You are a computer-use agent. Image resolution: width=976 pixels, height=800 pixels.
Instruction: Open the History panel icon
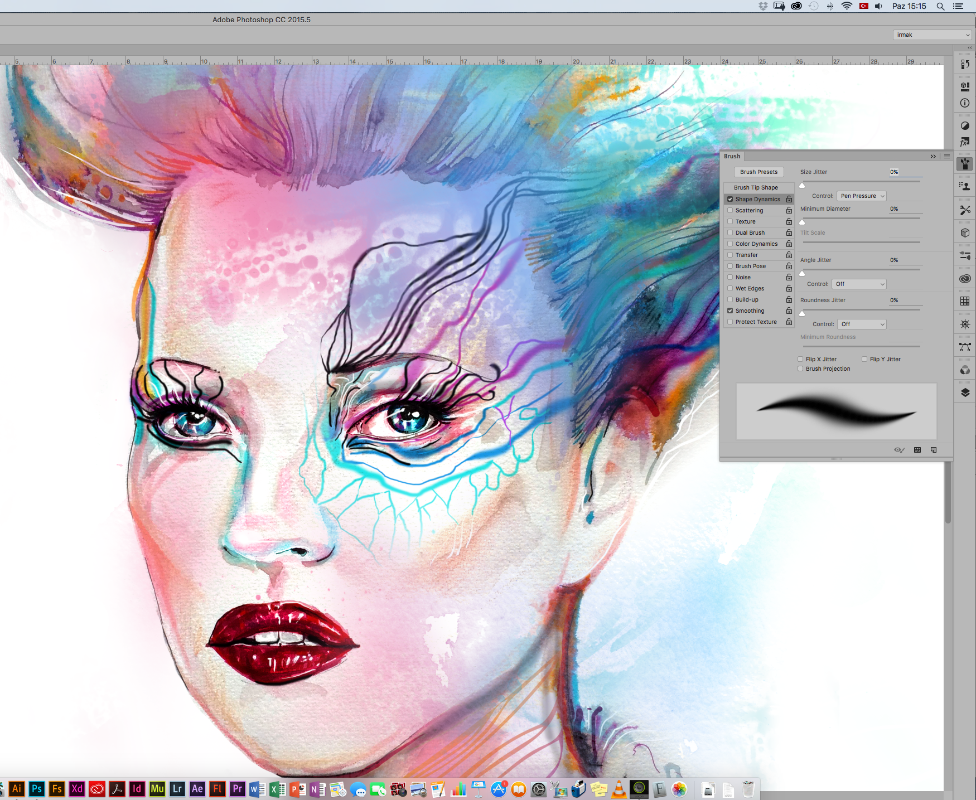[x=965, y=64]
